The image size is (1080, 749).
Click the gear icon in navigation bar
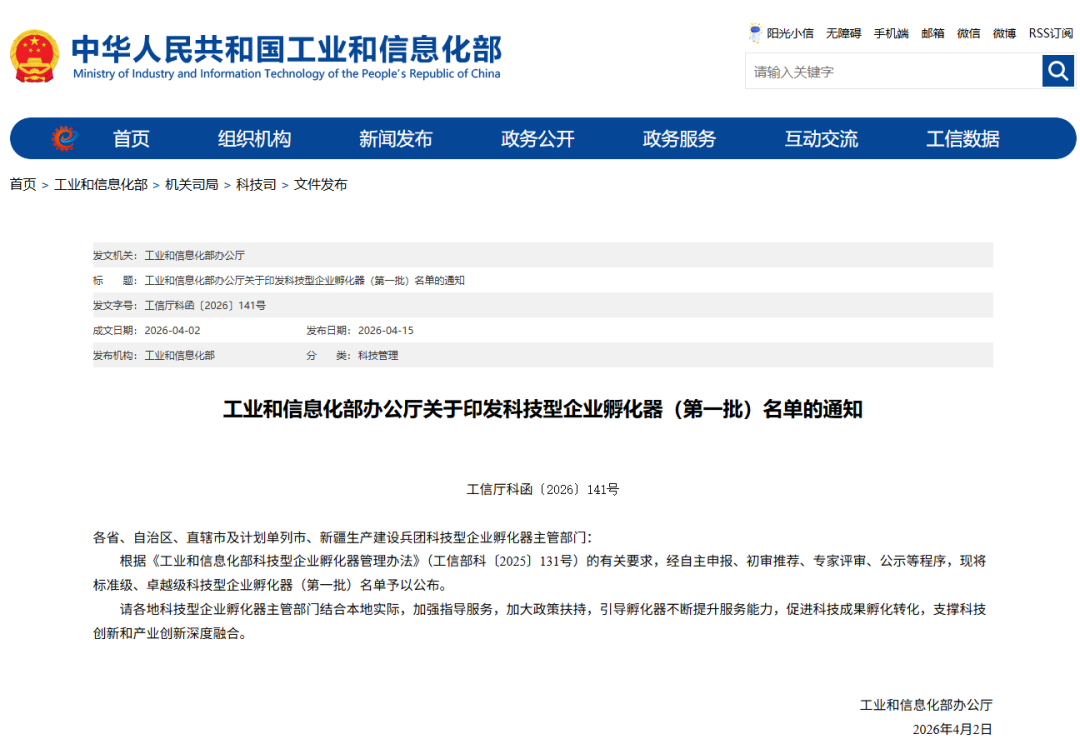(x=64, y=138)
